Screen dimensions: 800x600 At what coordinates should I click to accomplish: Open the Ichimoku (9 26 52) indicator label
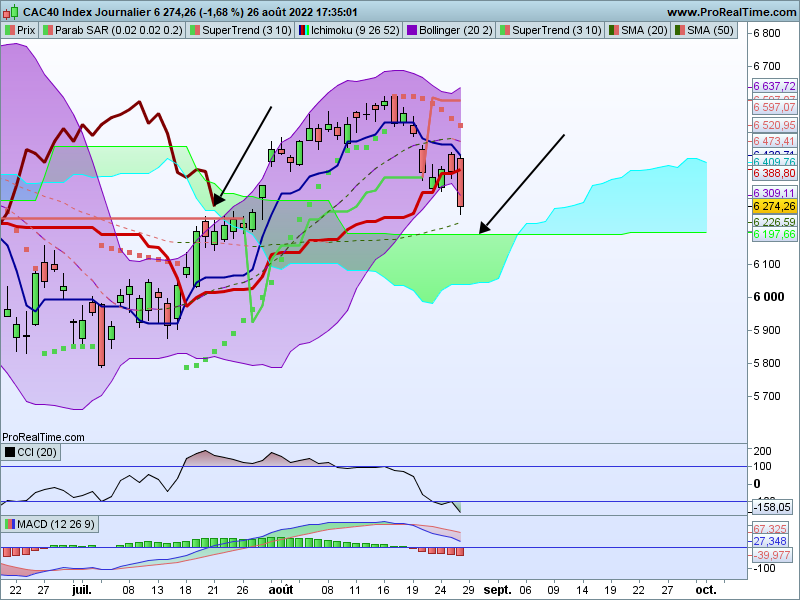click(x=355, y=30)
